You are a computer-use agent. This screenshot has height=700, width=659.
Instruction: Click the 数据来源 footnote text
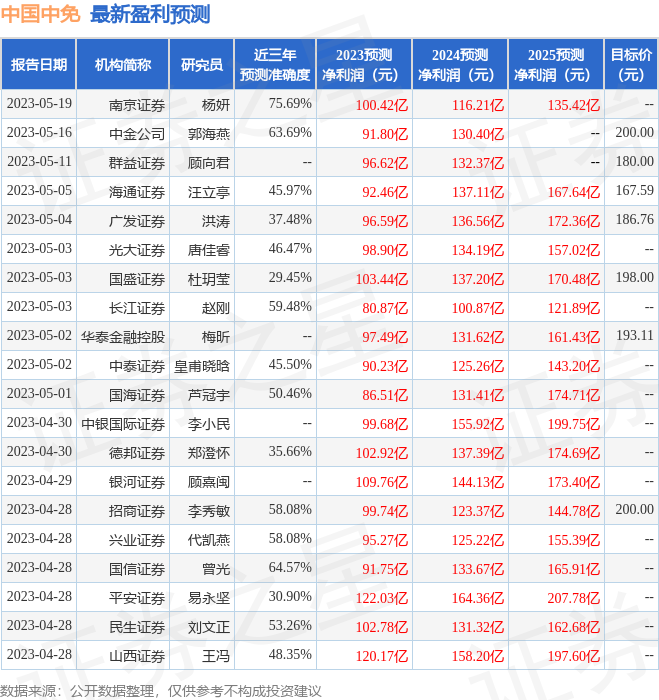[x=161, y=691]
